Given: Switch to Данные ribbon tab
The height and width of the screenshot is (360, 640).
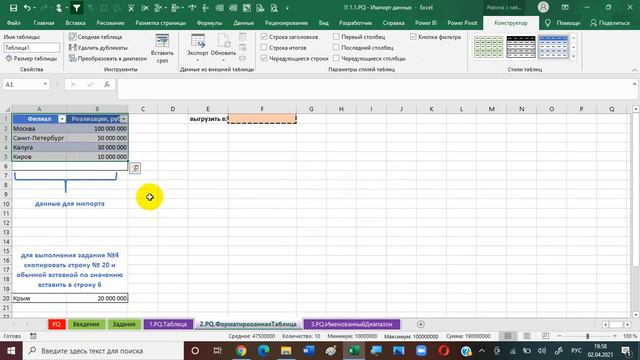Looking at the screenshot, I should (243, 23).
